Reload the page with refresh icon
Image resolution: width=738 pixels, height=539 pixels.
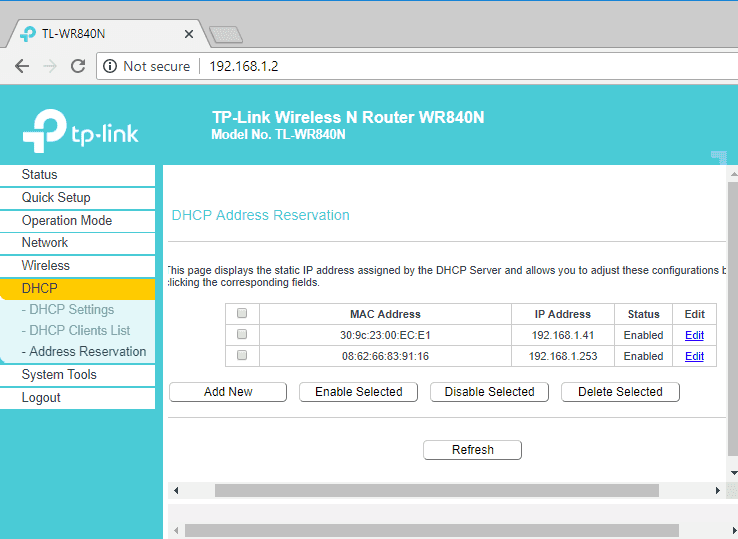[x=78, y=66]
